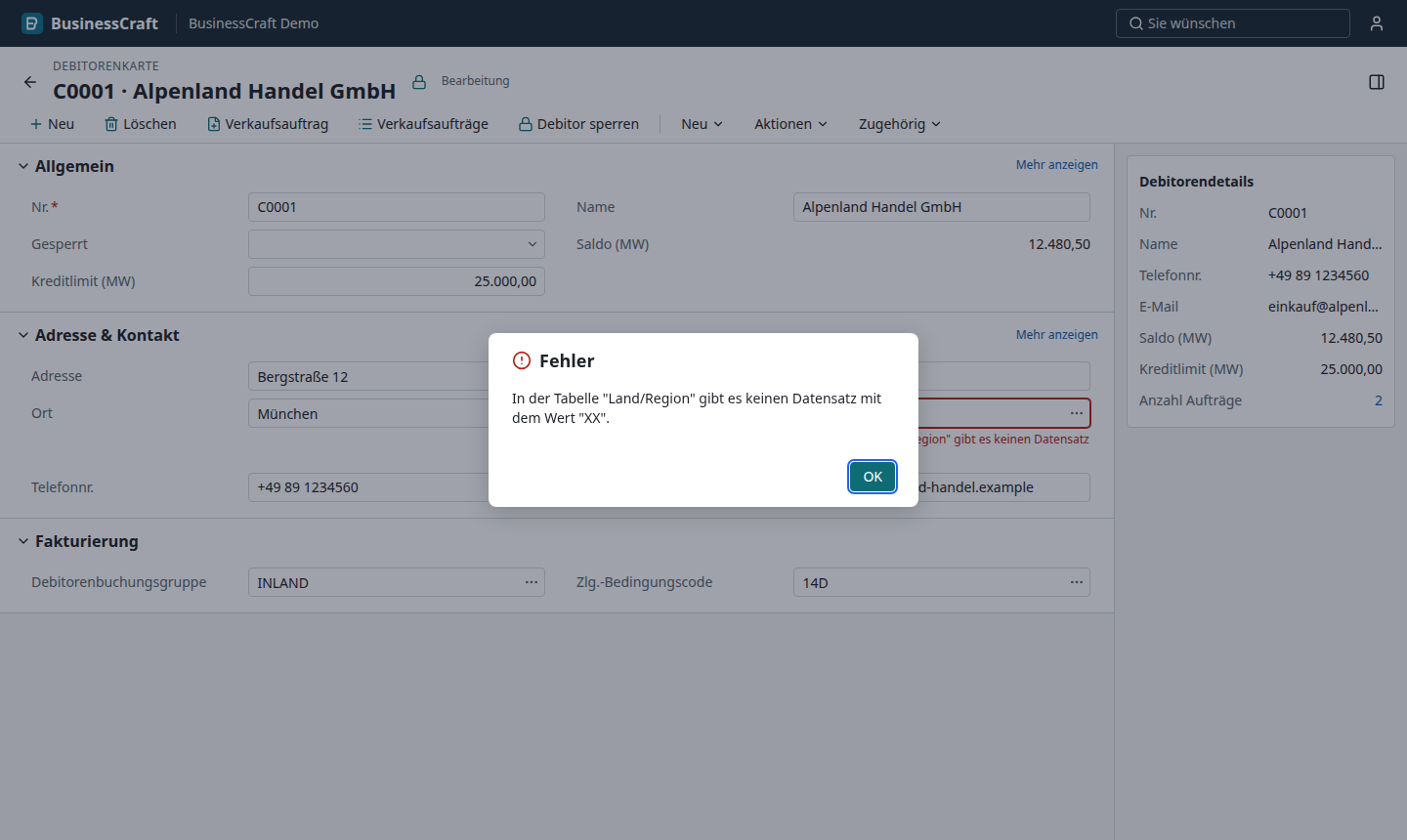Click the Nr. field containing C0001
This screenshot has width=1407, height=840.
click(397, 207)
